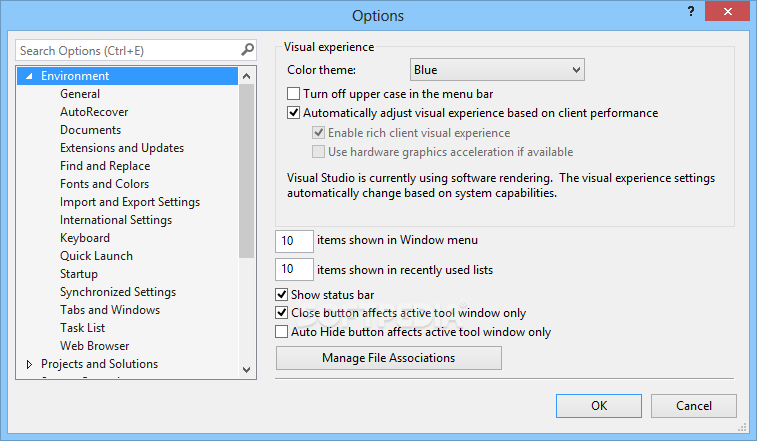
Task: Open Import and Export Settings
Action: (x=130, y=201)
